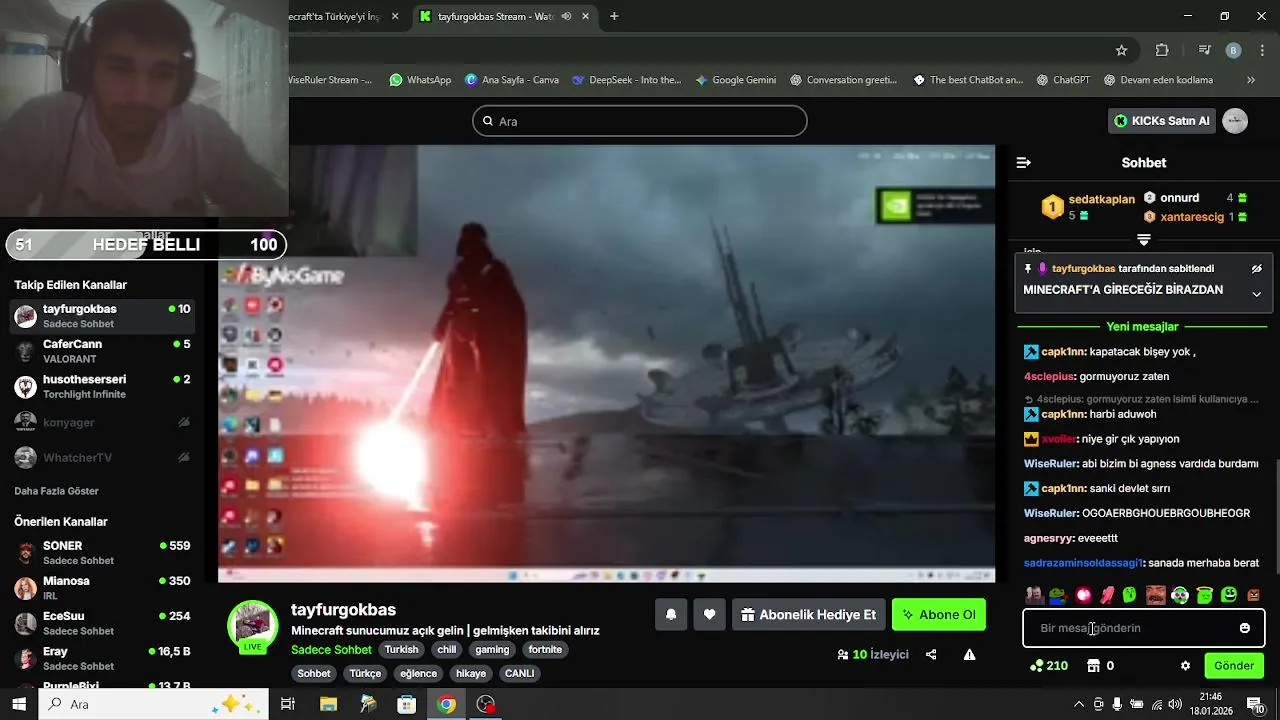Image resolution: width=1280 pixels, height=720 pixels.
Task: Open recommended channel Eray
Action: (x=102, y=658)
